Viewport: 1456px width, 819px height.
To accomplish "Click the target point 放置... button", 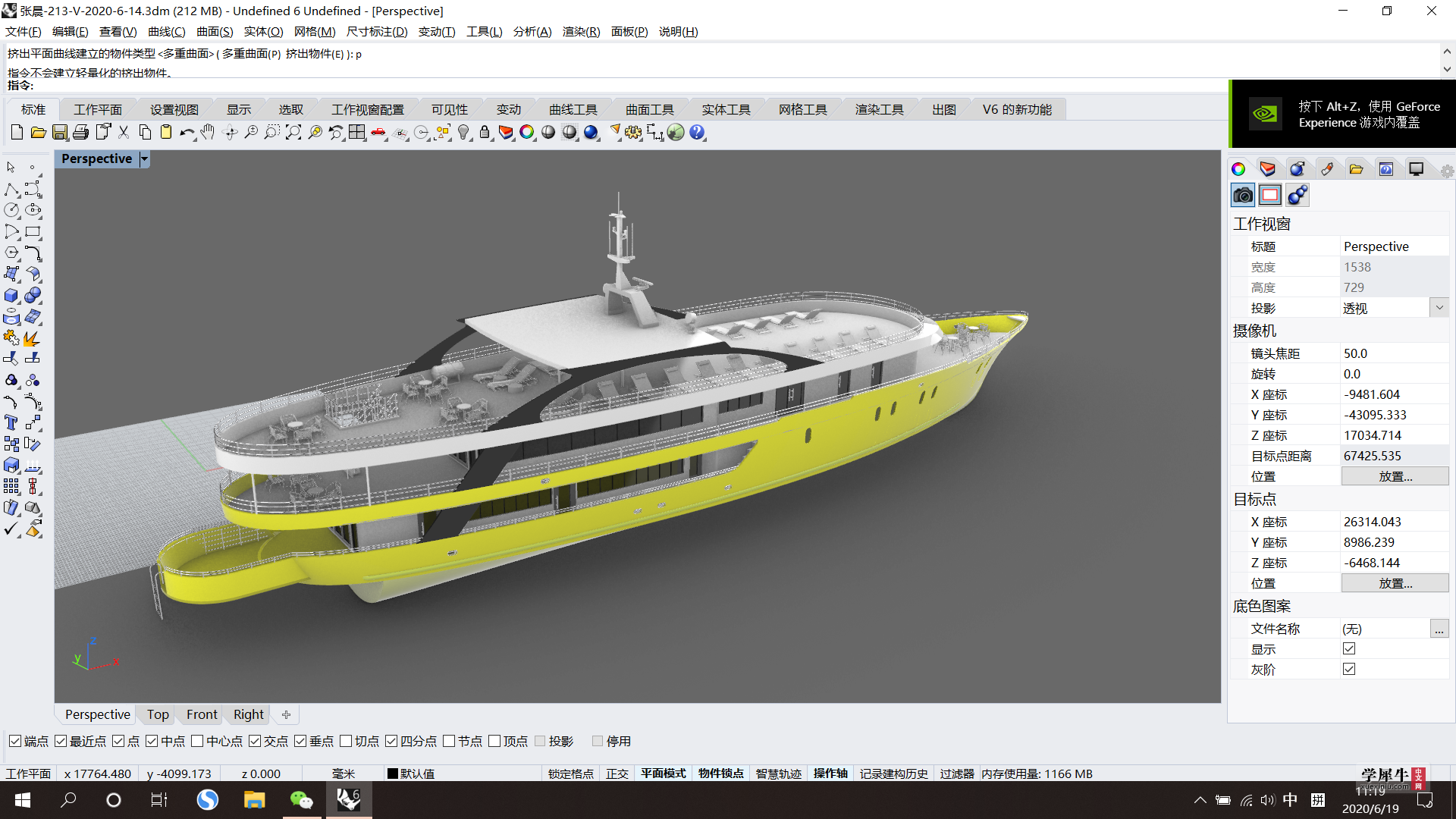I will pyautogui.click(x=1395, y=583).
